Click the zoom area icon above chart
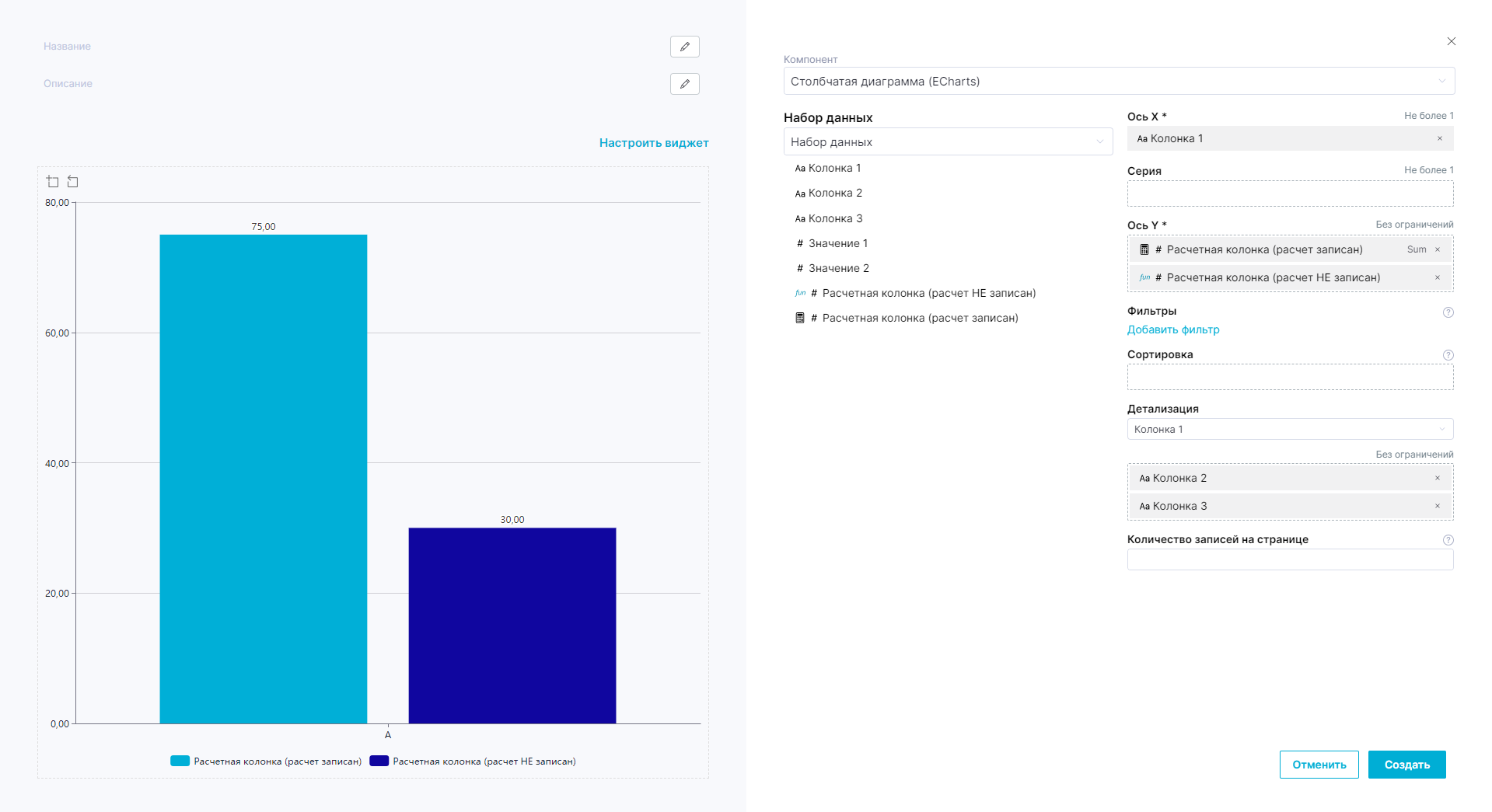1492x812 pixels. 53,182
